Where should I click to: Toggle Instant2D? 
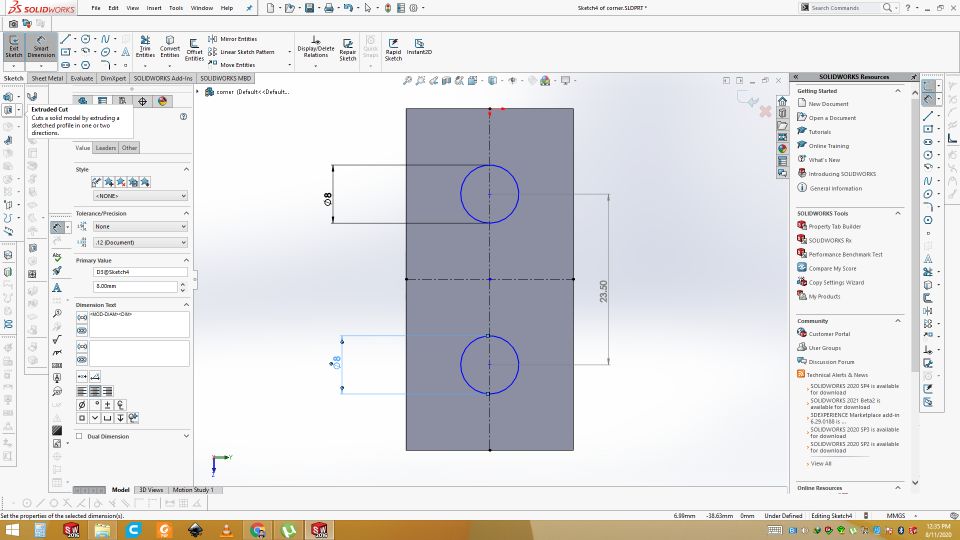(x=419, y=47)
